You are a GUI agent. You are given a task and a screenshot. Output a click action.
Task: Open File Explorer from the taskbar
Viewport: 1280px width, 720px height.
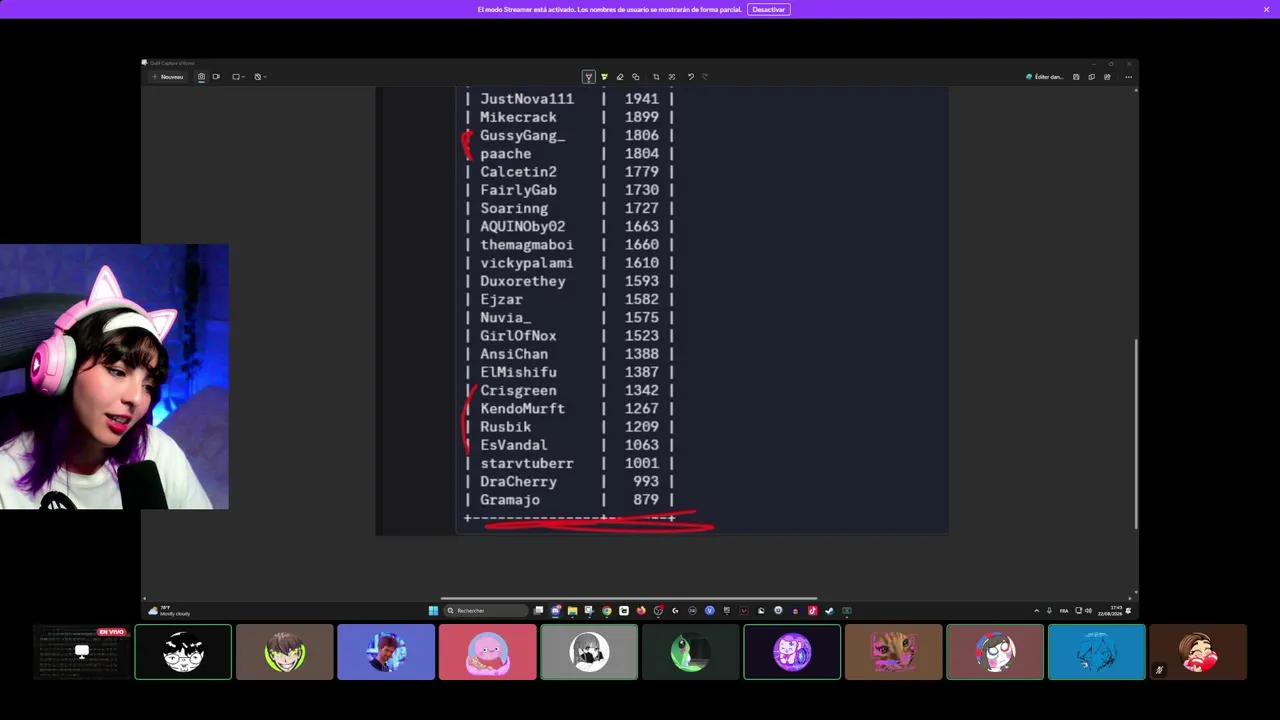coord(572,610)
